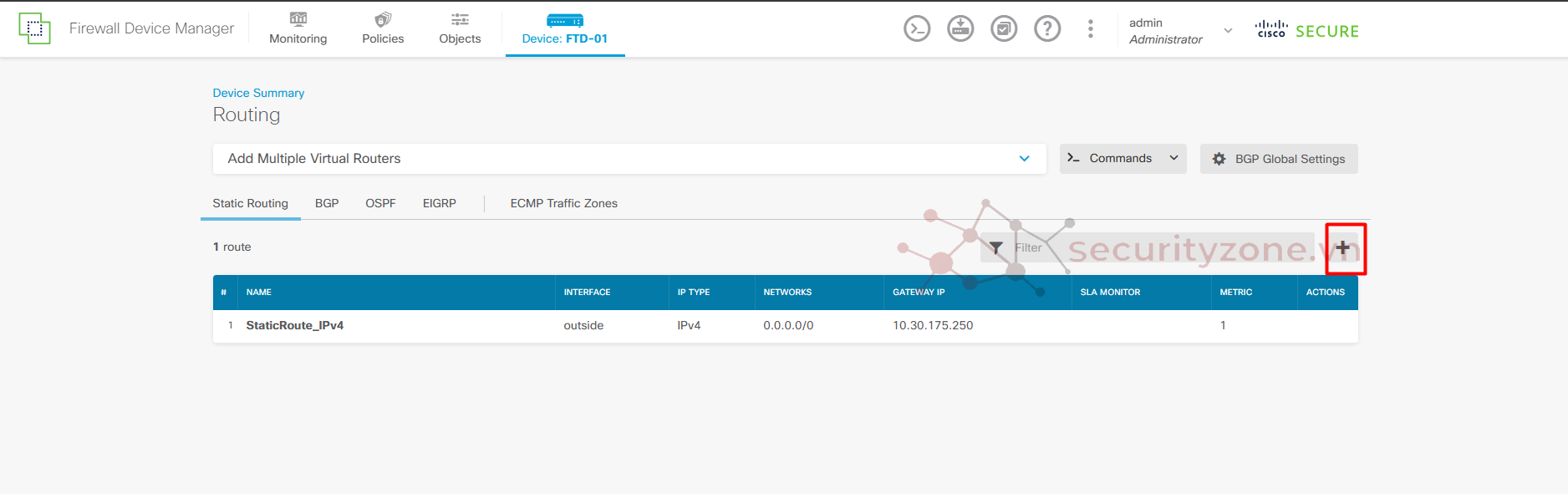
Task: Click the filter funnel icon
Action: click(x=996, y=247)
